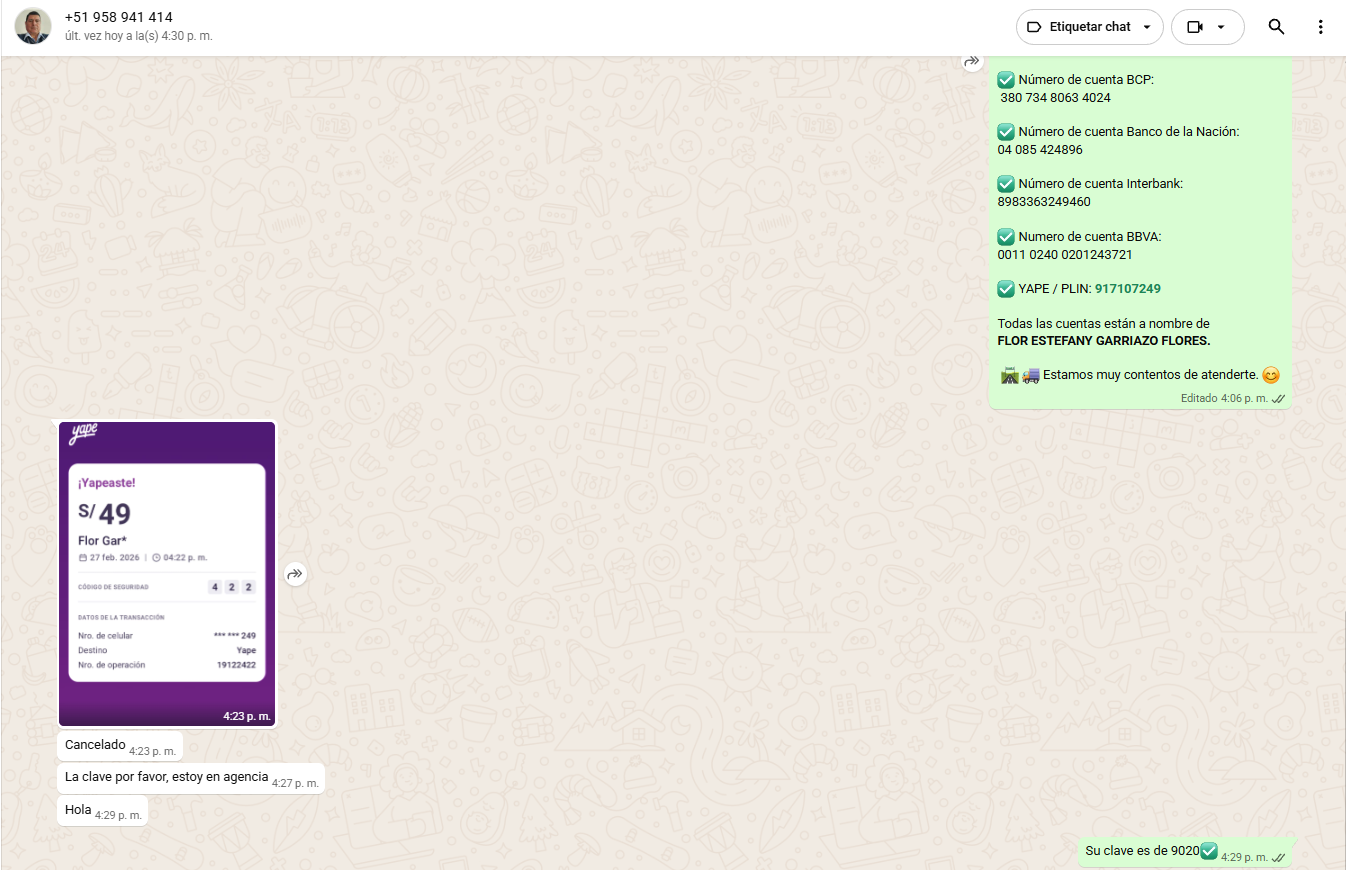Open the contact profile picture
Image resolution: width=1346 pixels, height=870 pixels.
(33, 27)
